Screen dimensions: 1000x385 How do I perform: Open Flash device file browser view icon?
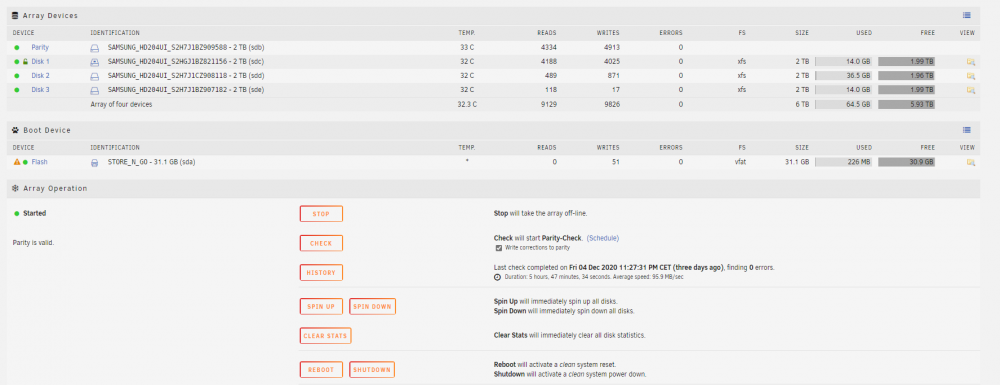[x=971, y=163]
